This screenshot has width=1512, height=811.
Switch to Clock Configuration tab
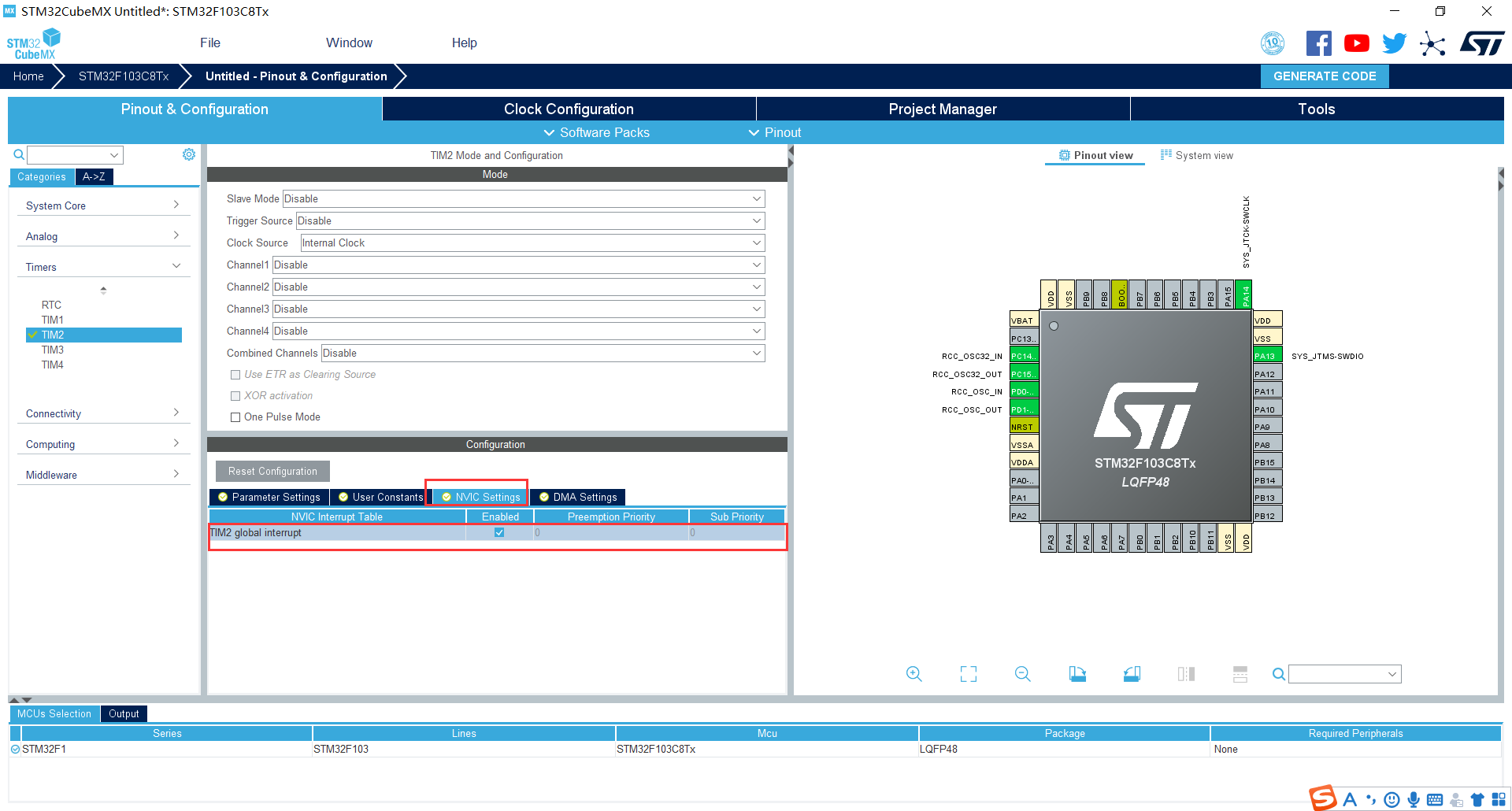[x=569, y=109]
